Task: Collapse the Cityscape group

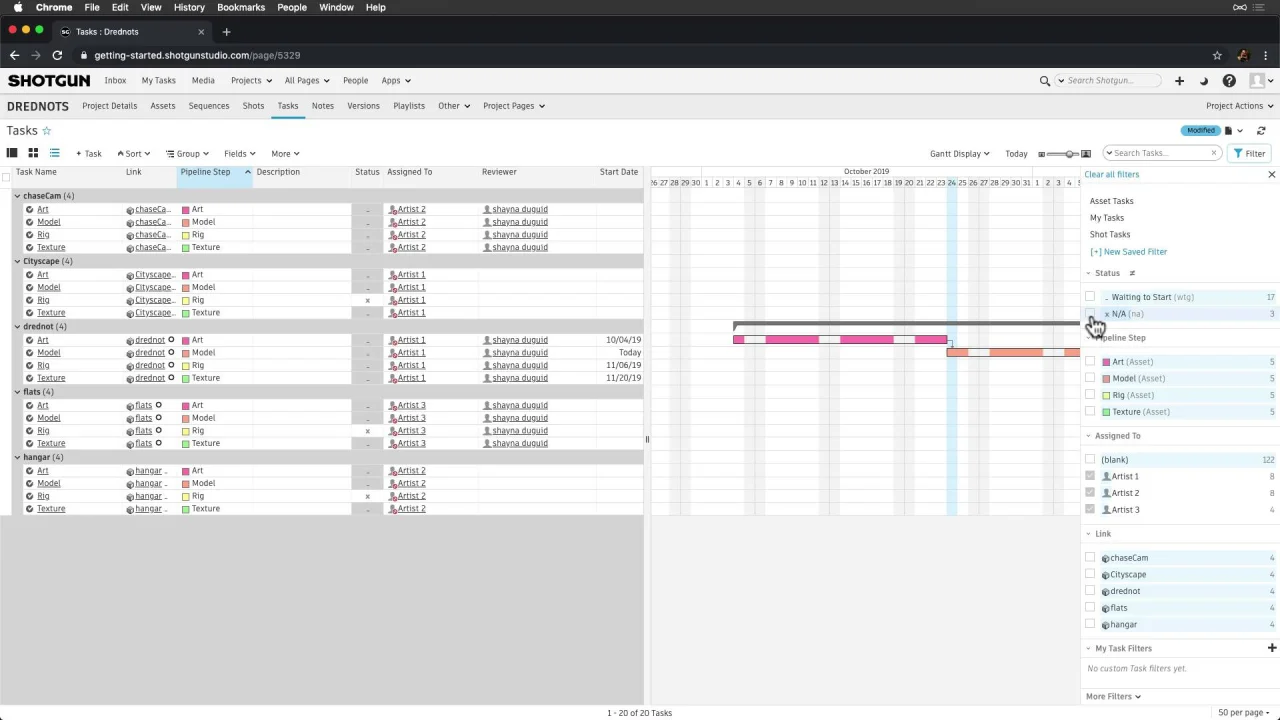Action: tap(17, 261)
